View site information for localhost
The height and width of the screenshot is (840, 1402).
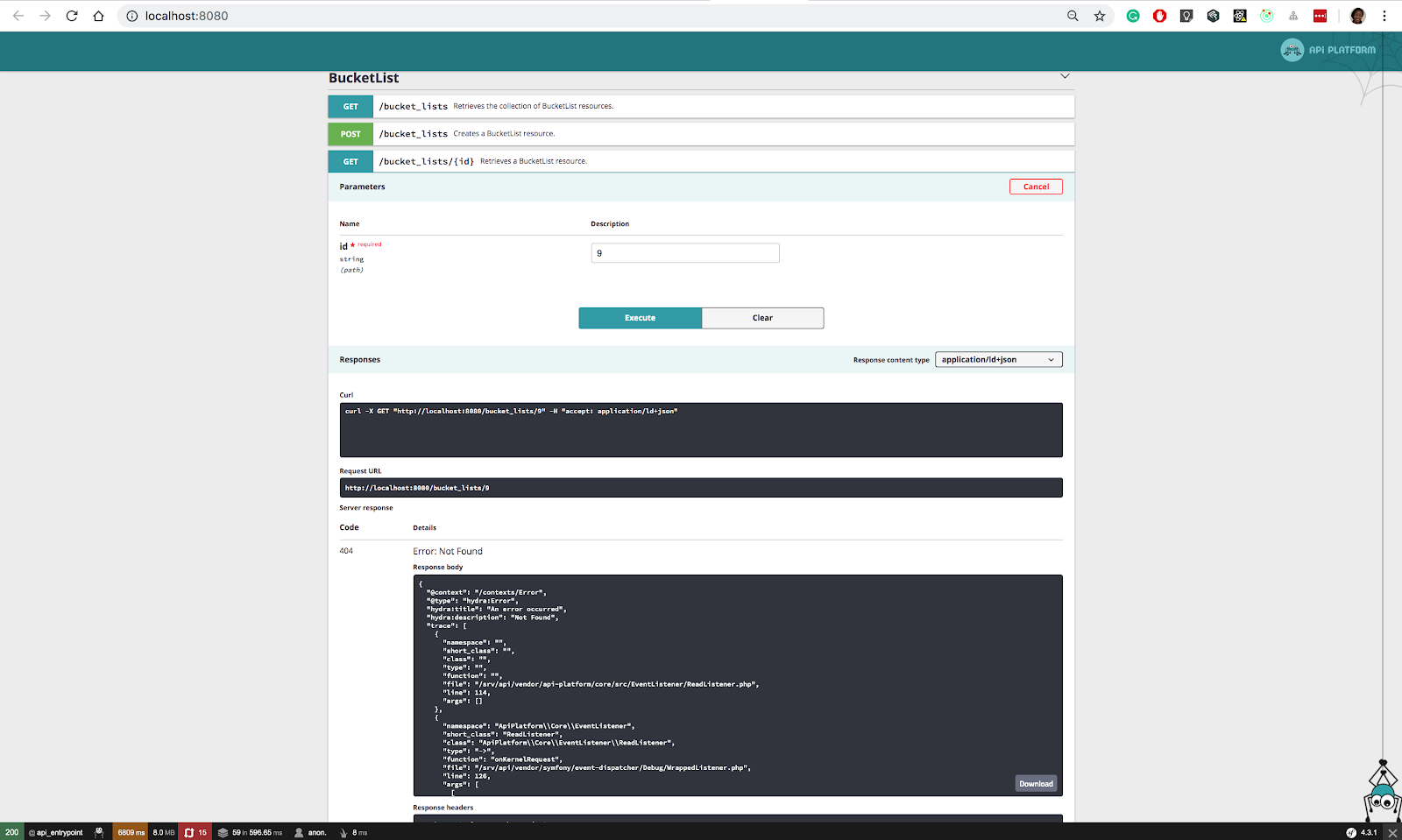pyautogui.click(x=132, y=16)
